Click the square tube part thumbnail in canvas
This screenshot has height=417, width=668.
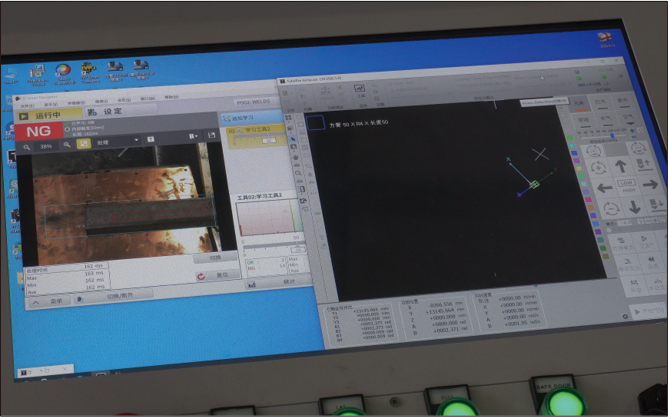click(x=315, y=123)
